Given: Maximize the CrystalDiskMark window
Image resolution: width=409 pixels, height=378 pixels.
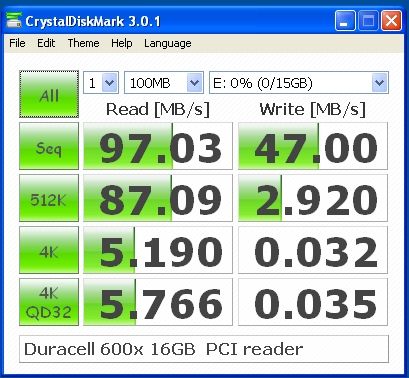Looking at the screenshot, I should [368, 21].
